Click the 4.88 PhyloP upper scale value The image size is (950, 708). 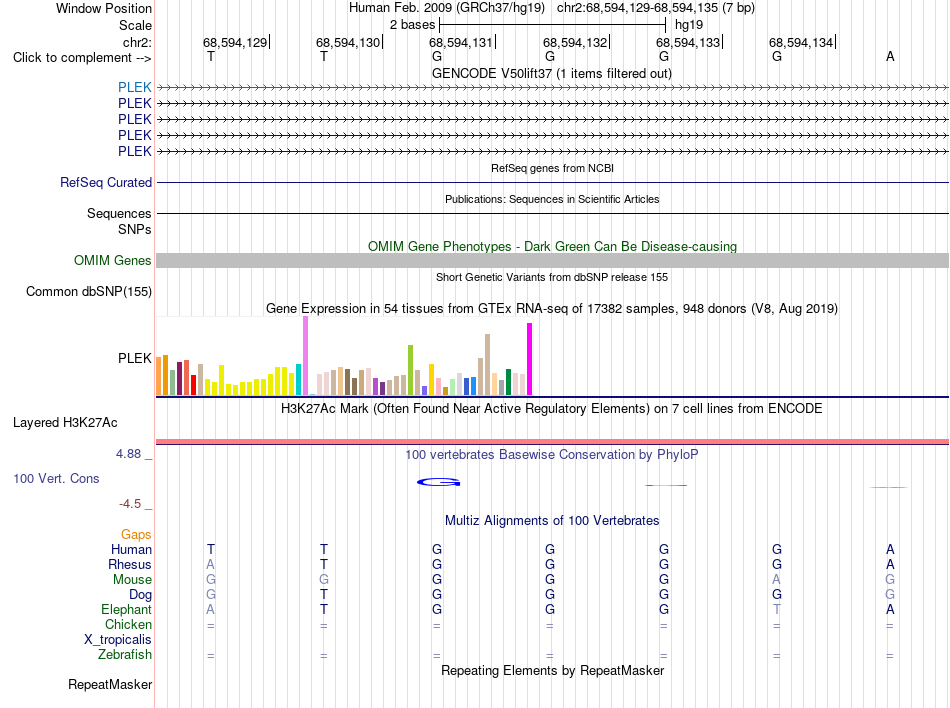tap(128, 454)
